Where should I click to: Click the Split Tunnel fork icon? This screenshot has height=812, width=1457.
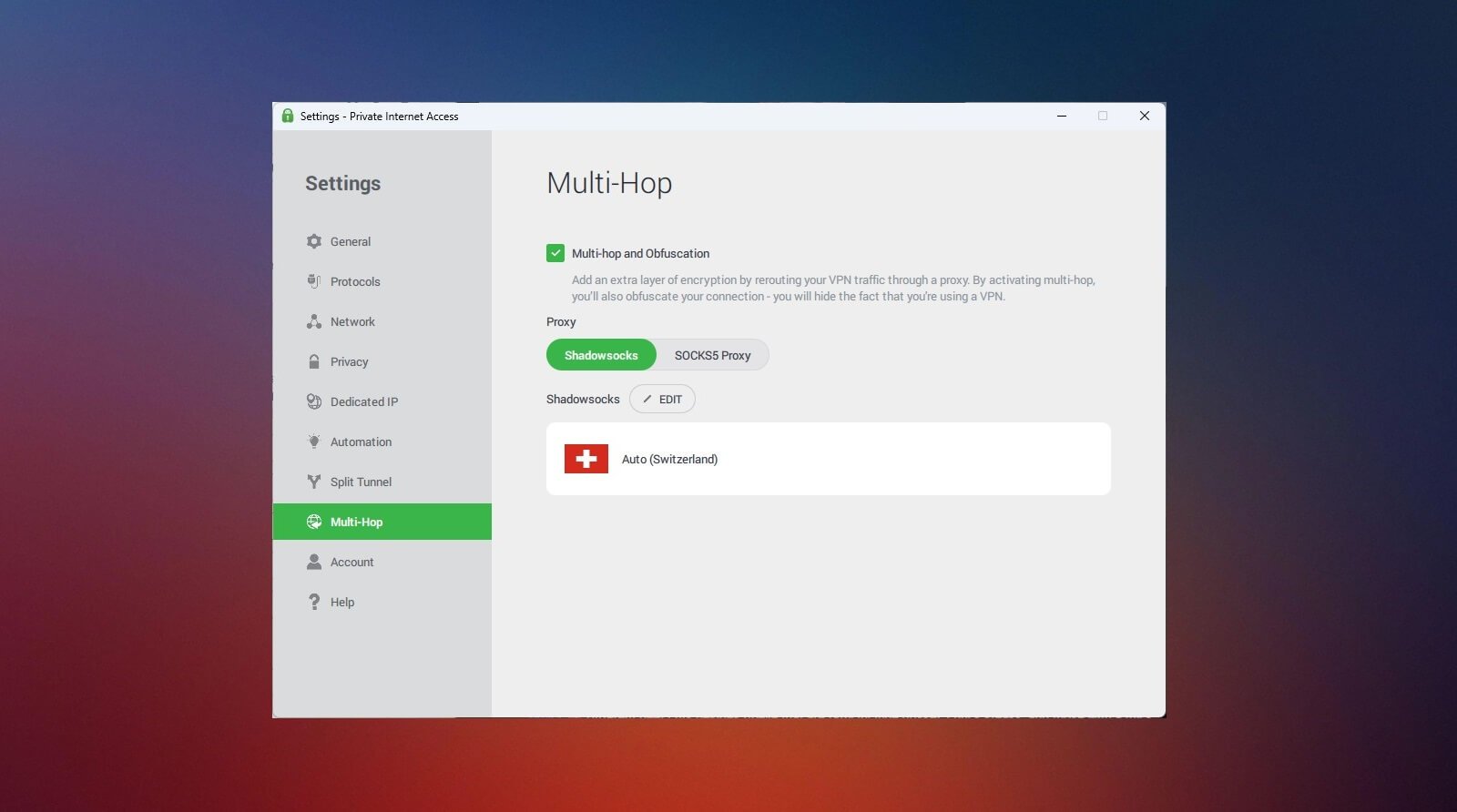coord(314,482)
